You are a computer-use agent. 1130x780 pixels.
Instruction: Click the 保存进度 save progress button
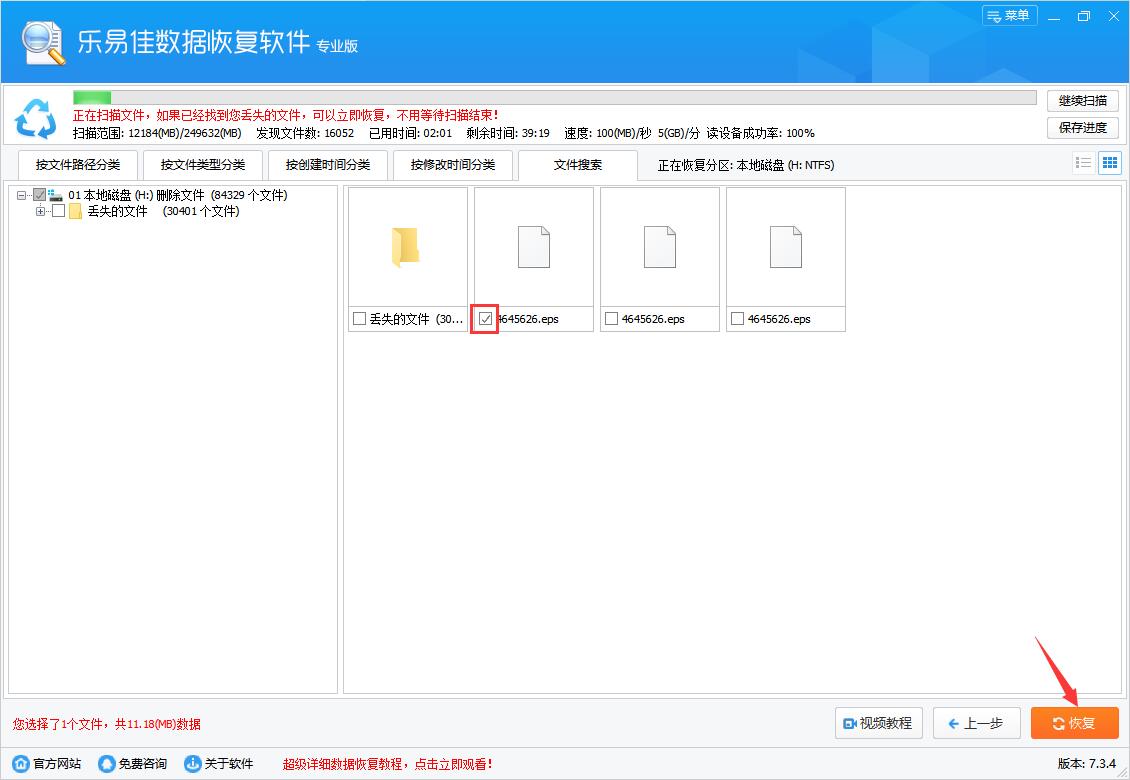point(1082,128)
